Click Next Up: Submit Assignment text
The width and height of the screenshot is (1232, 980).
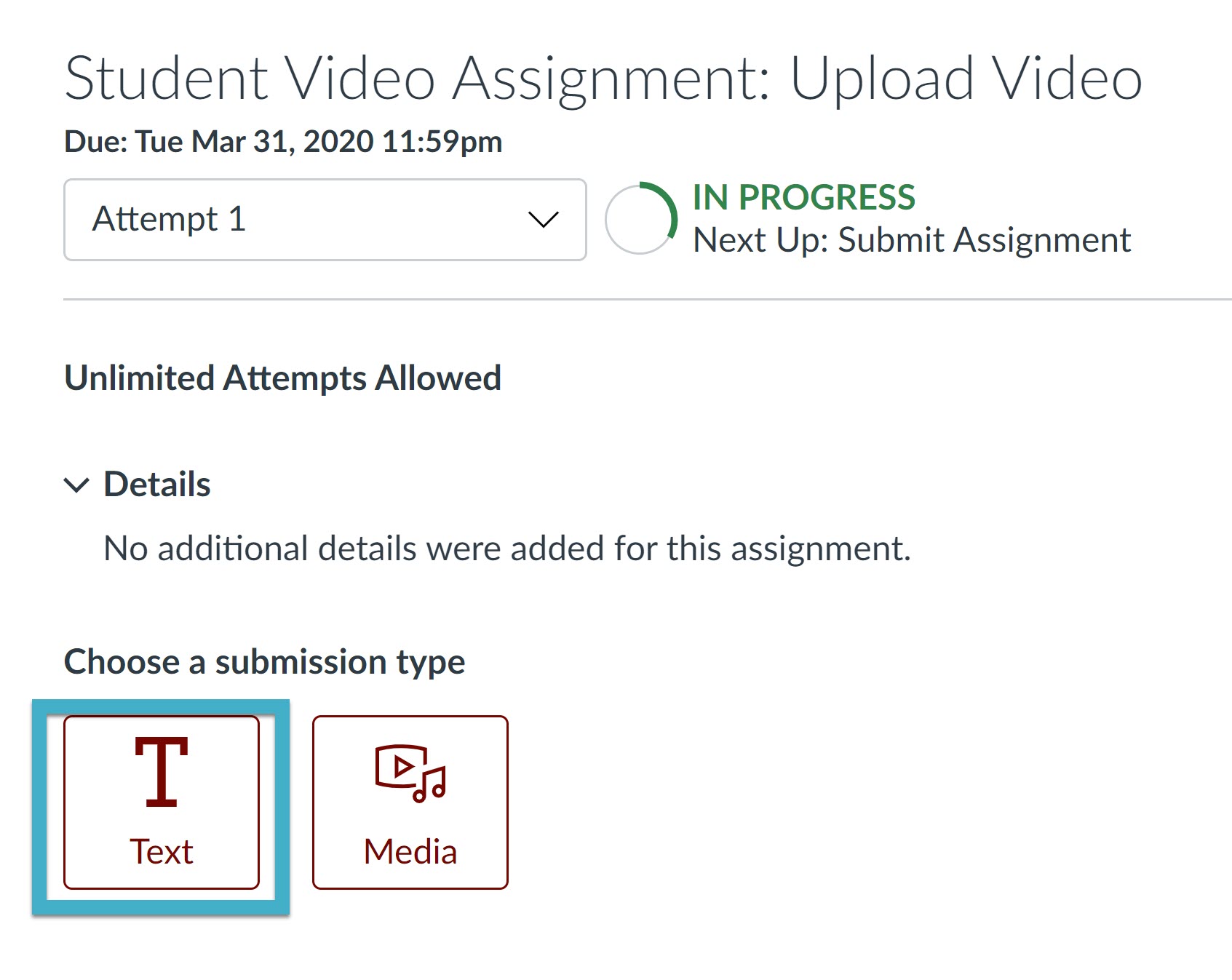point(911,240)
